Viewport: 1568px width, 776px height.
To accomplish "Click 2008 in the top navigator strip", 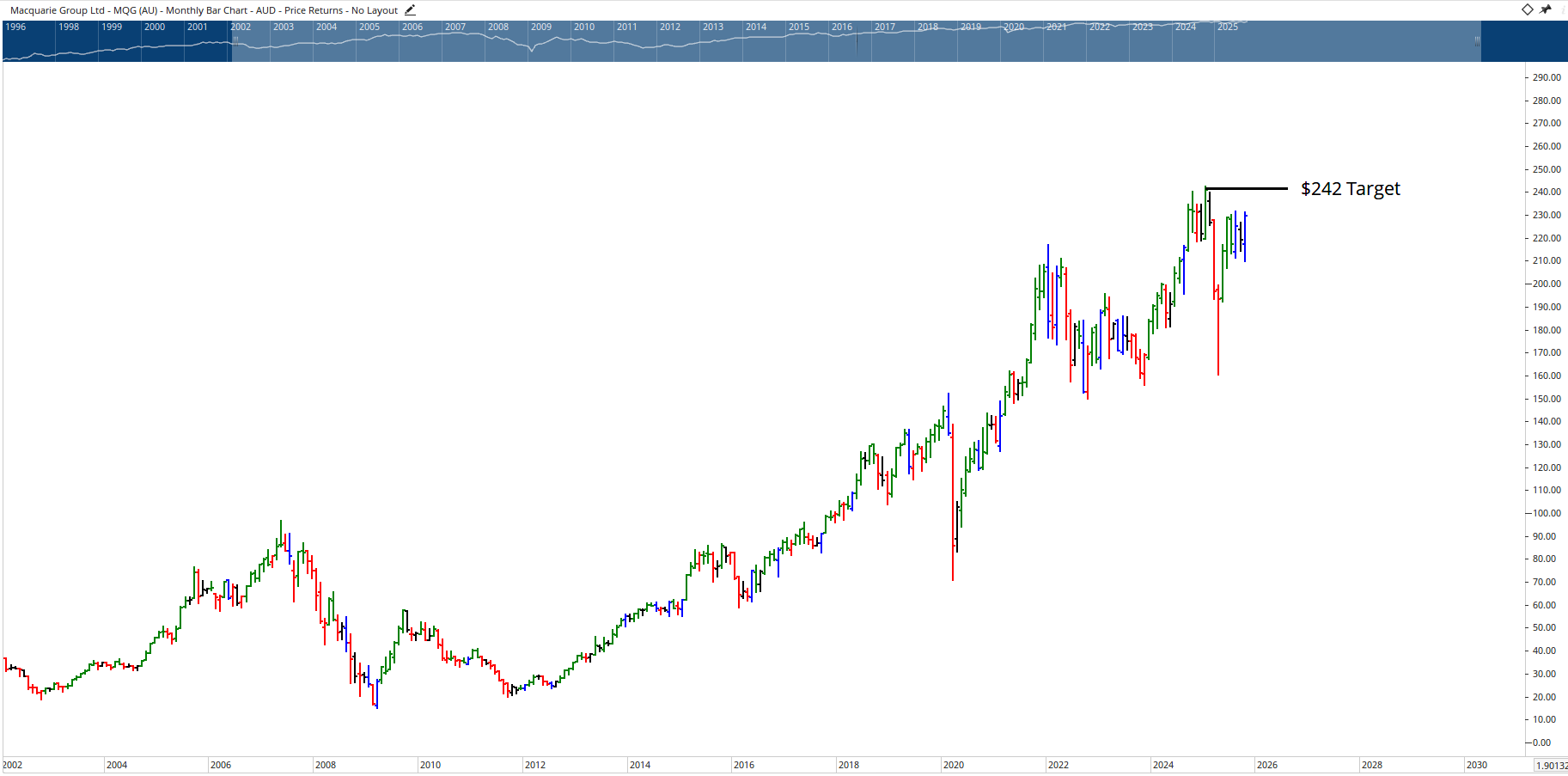I will [x=498, y=27].
